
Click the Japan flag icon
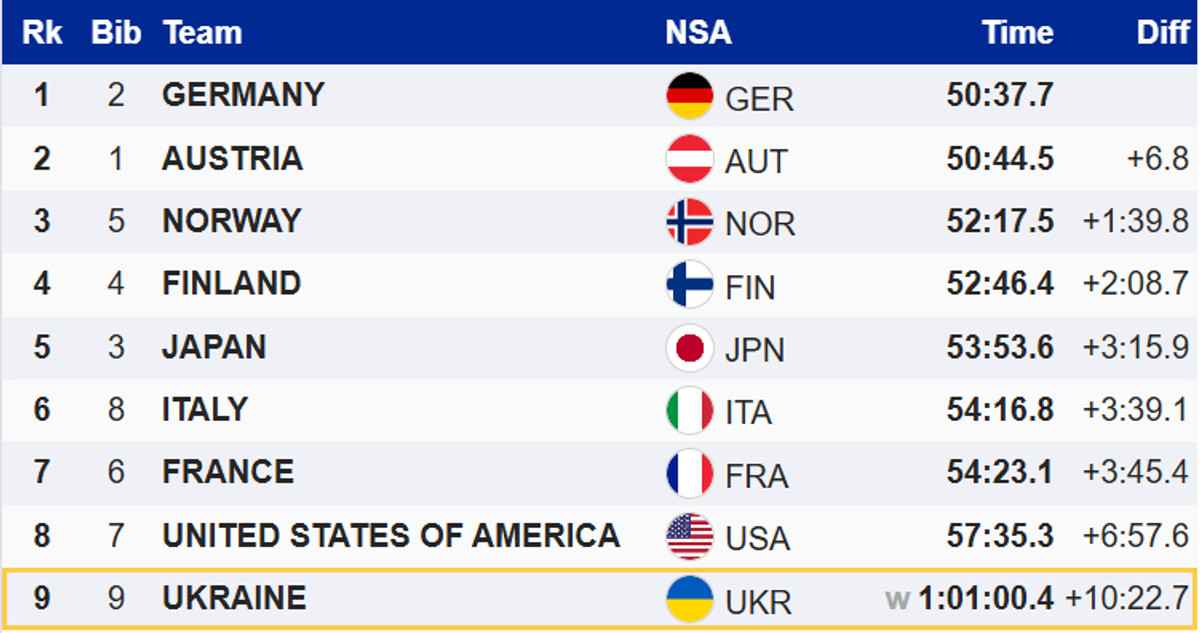coord(689,348)
